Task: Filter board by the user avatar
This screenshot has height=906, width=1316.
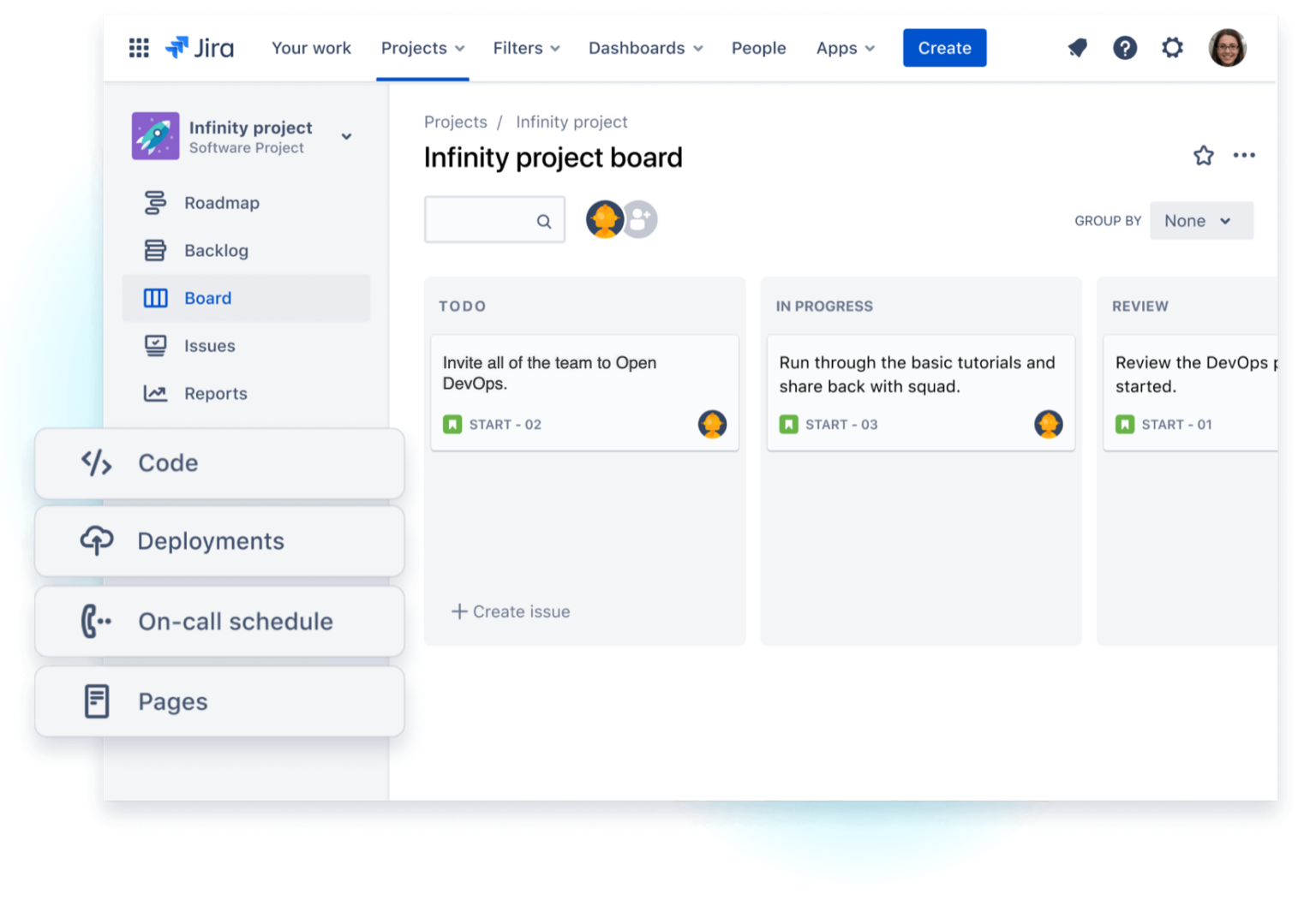Action: pyautogui.click(x=606, y=219)
